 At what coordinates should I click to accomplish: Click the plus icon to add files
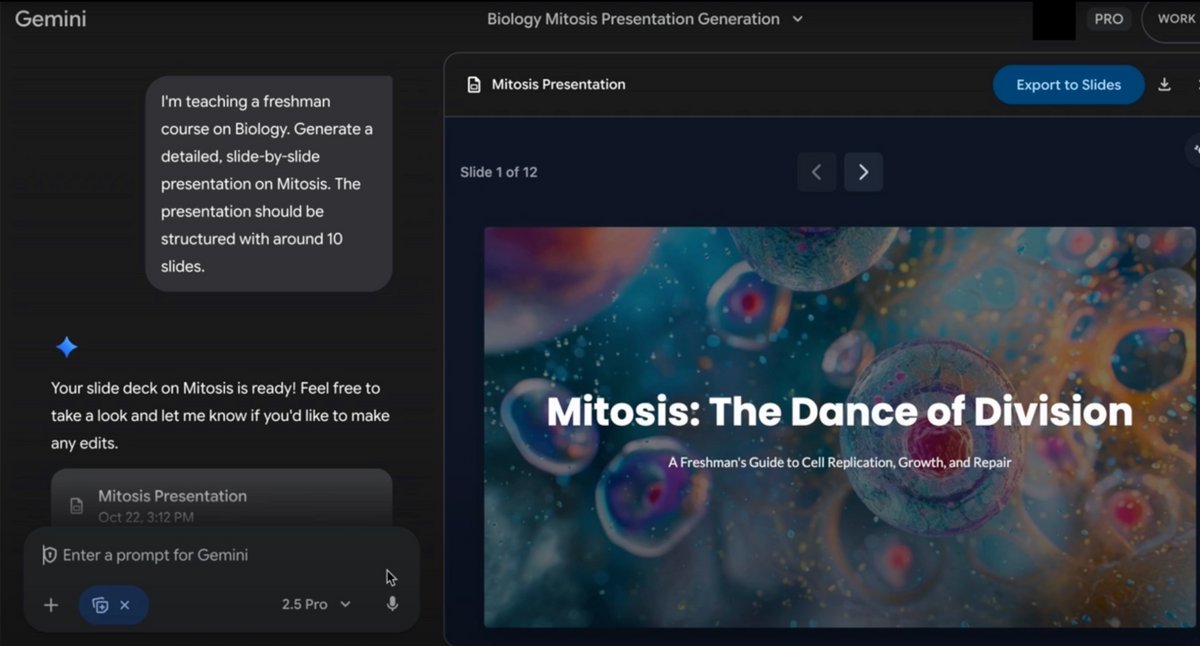[x=50, y=605]
